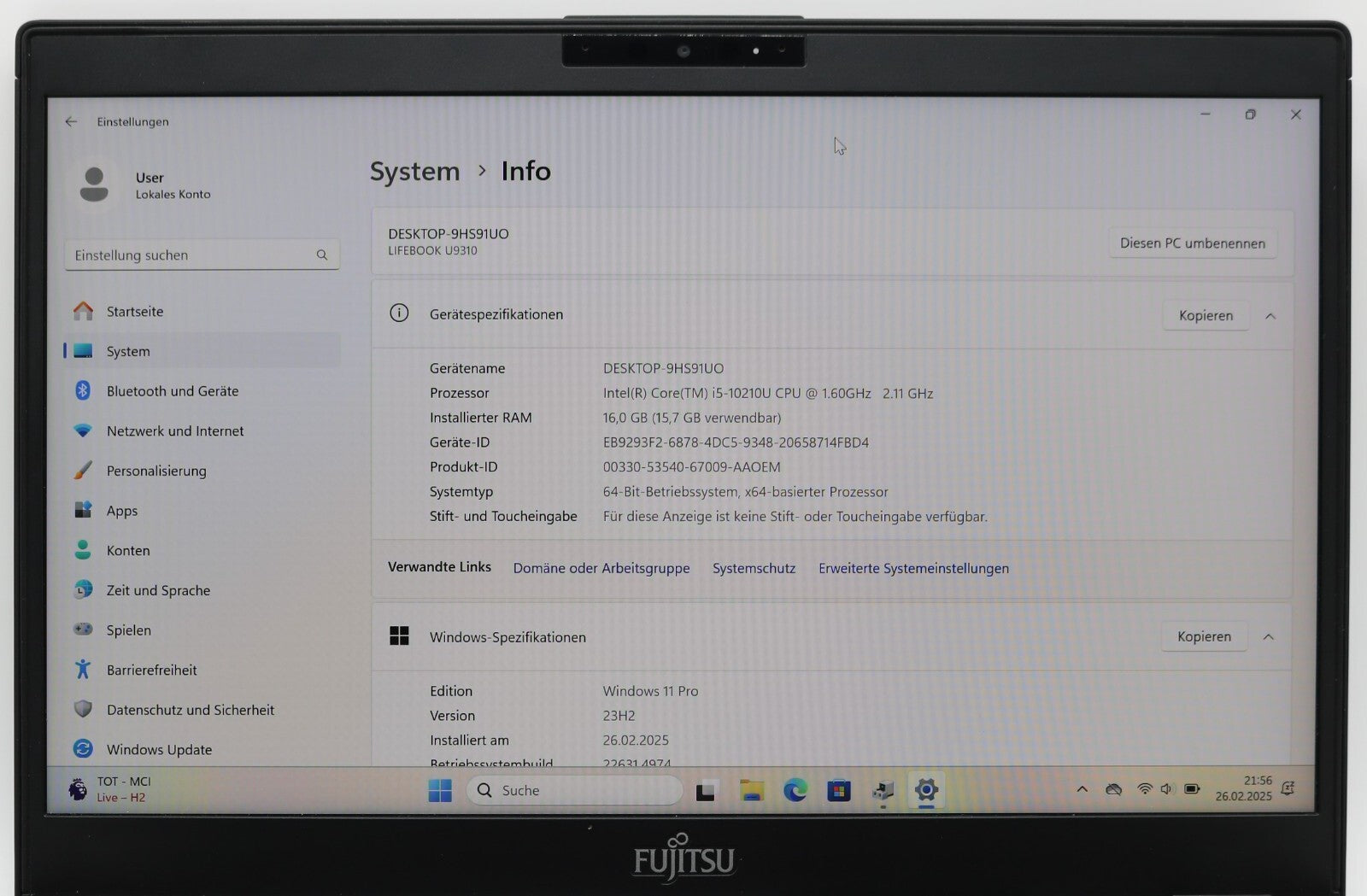Open the Bluetooth und Geräte section
Viewport: 1367px width, 896px height.
tap(172, 390)
